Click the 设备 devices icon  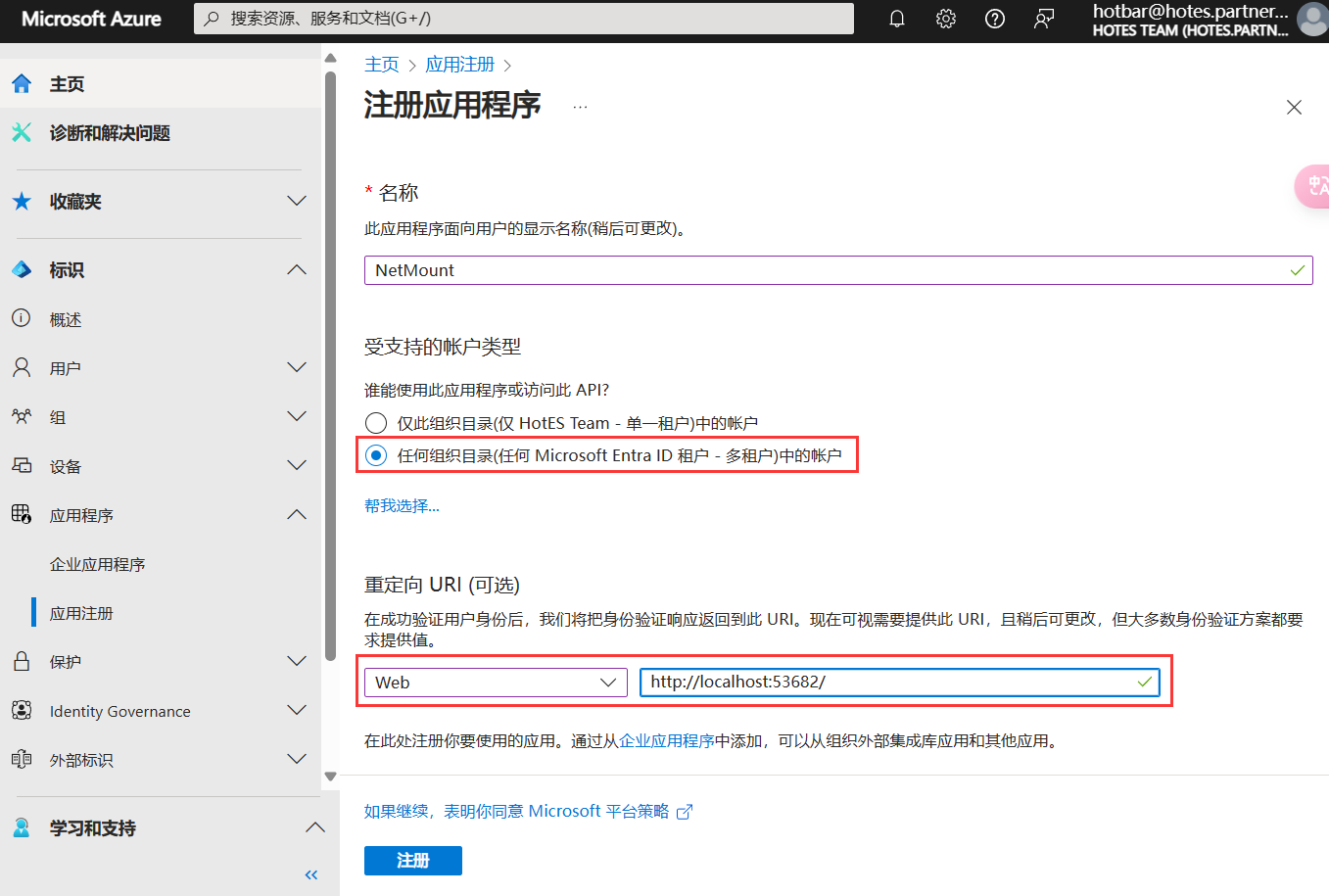(x=22, y=465)
